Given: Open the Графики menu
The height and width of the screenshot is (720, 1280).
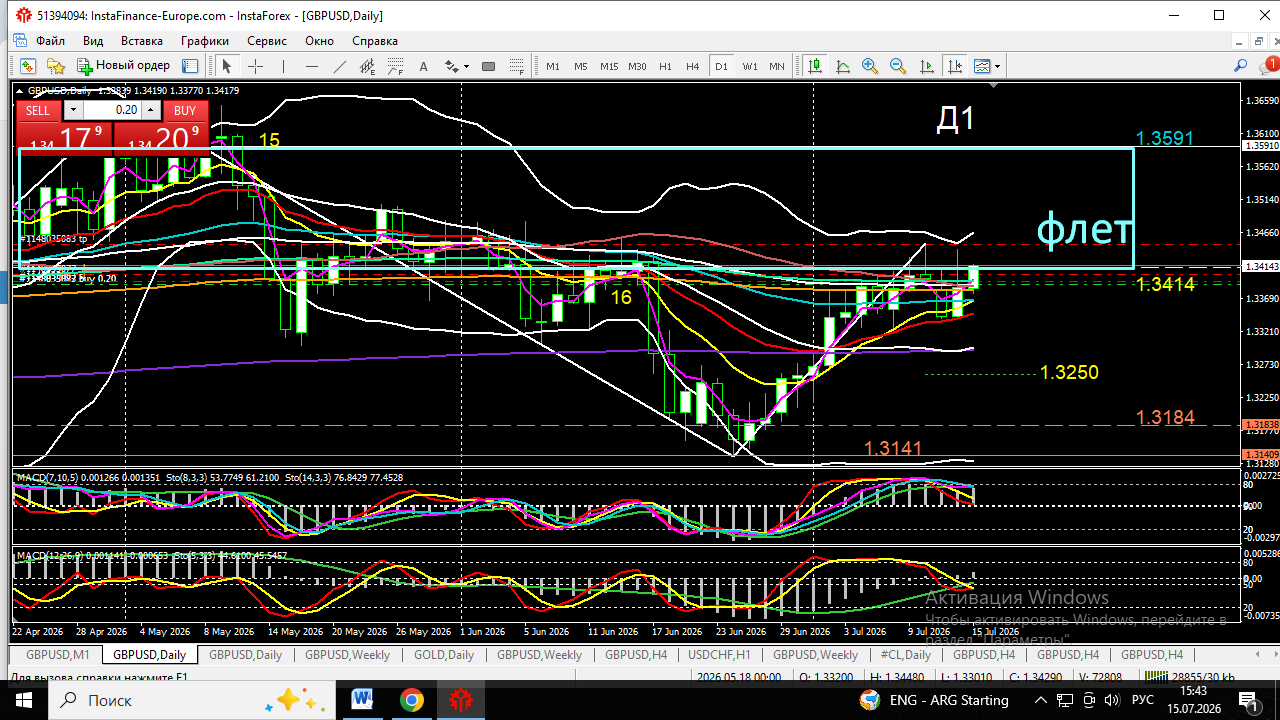Looking at the screenshot, I should (x=205, y=41).
